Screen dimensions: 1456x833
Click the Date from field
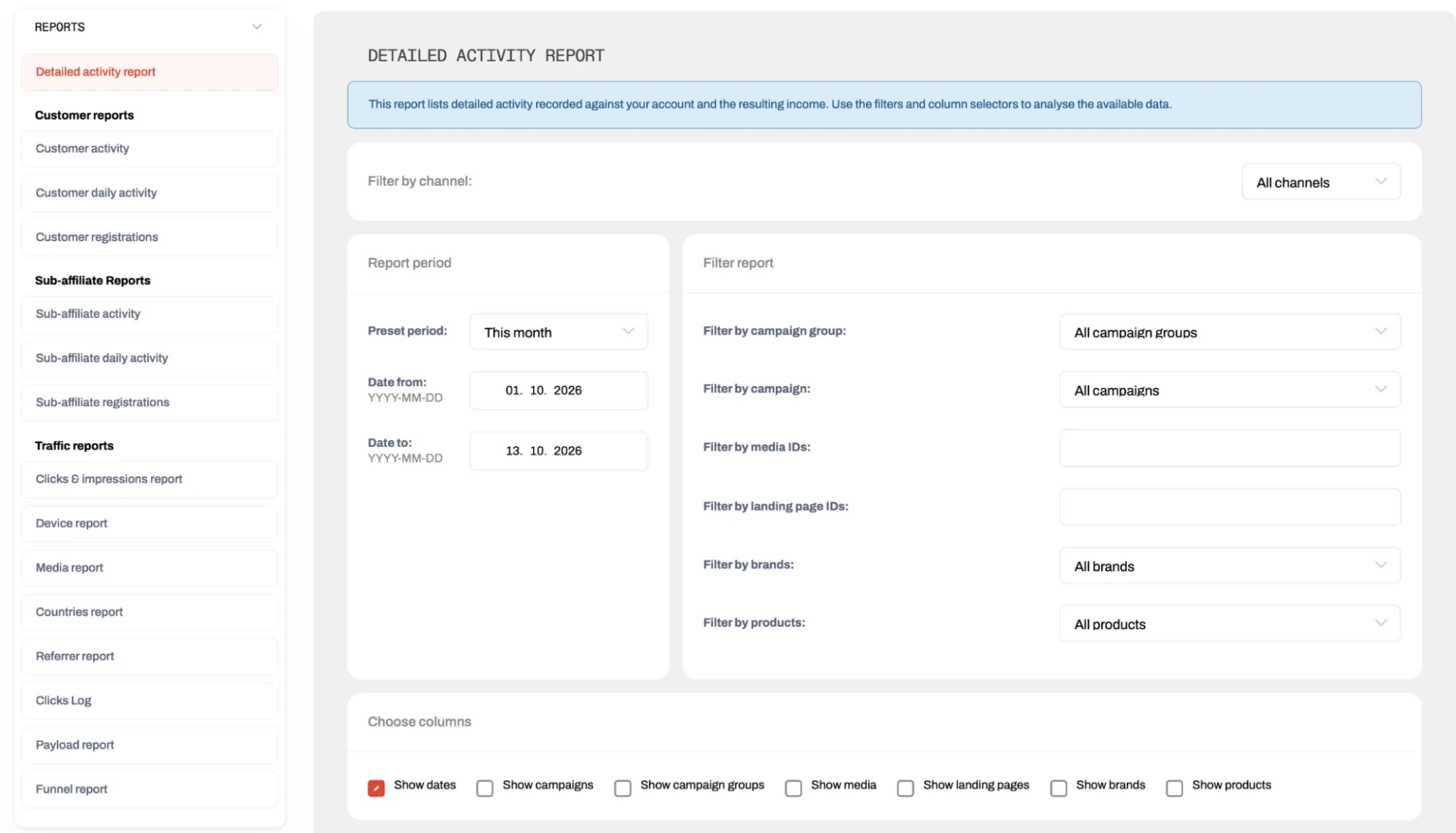pos(559,391)
